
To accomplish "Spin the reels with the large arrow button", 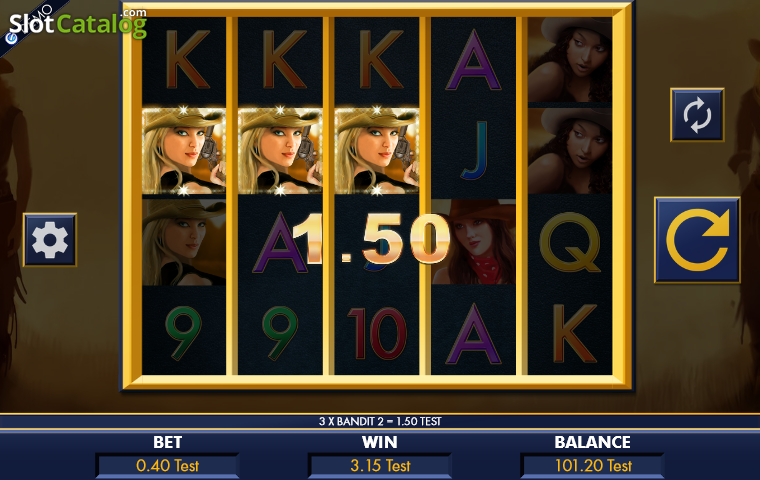I will point(697,240).
